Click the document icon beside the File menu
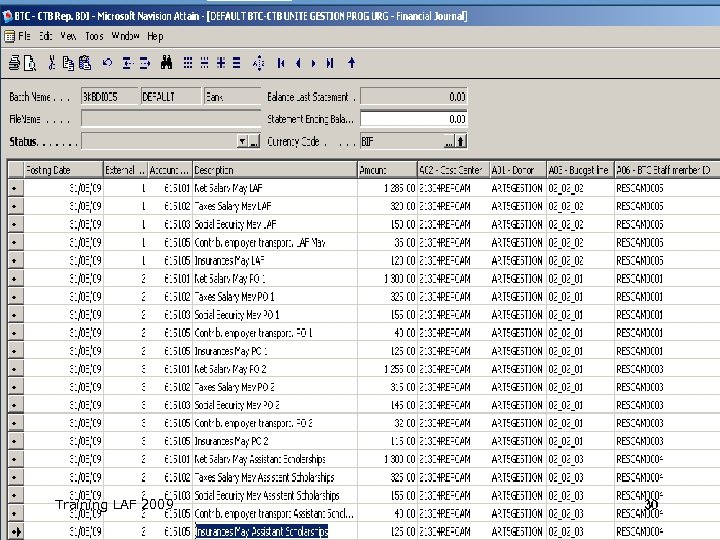 [x=9, y=36]
